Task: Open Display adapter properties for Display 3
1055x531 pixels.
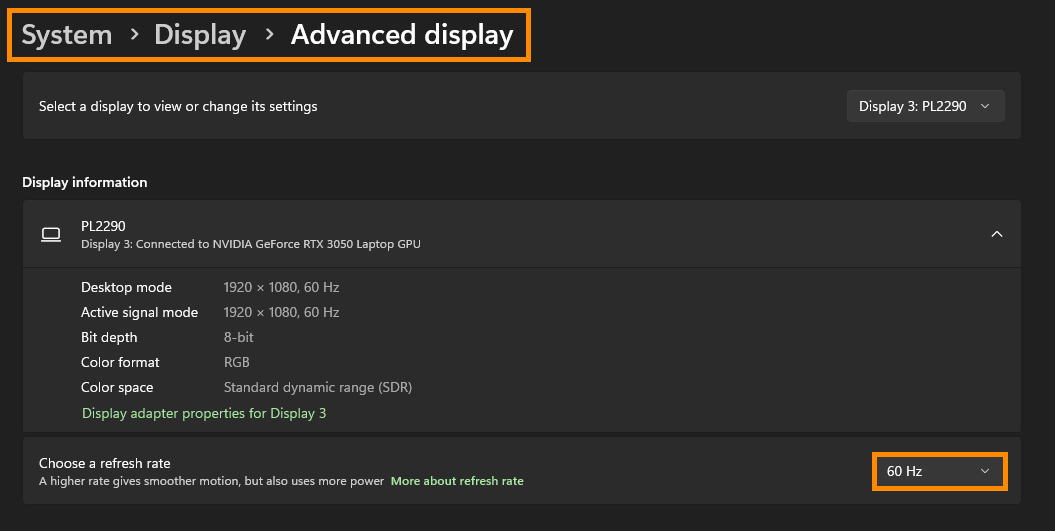Action: 204,413
